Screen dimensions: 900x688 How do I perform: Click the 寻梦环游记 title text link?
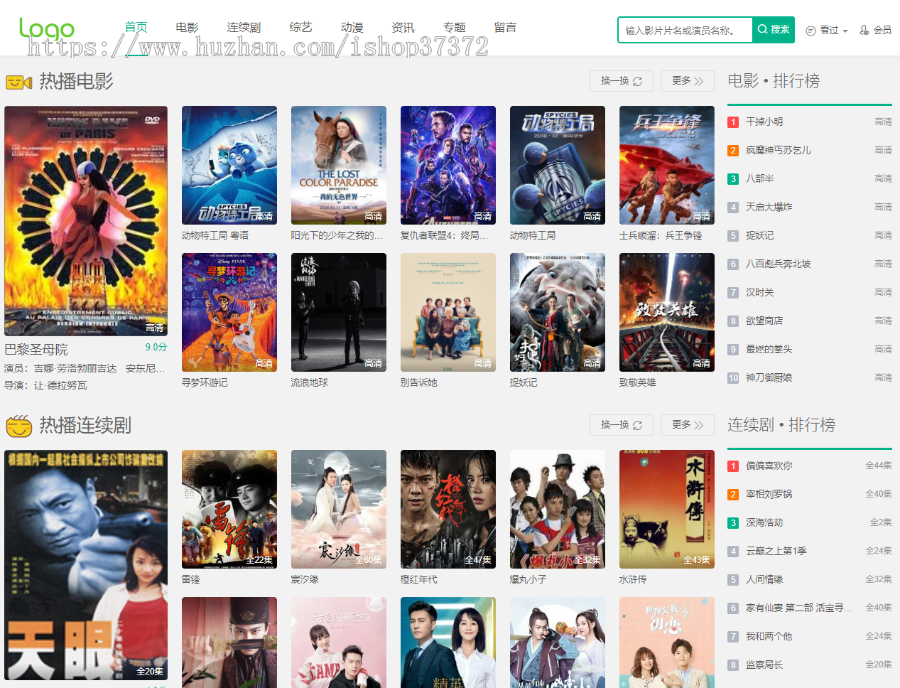click(205, 383)
